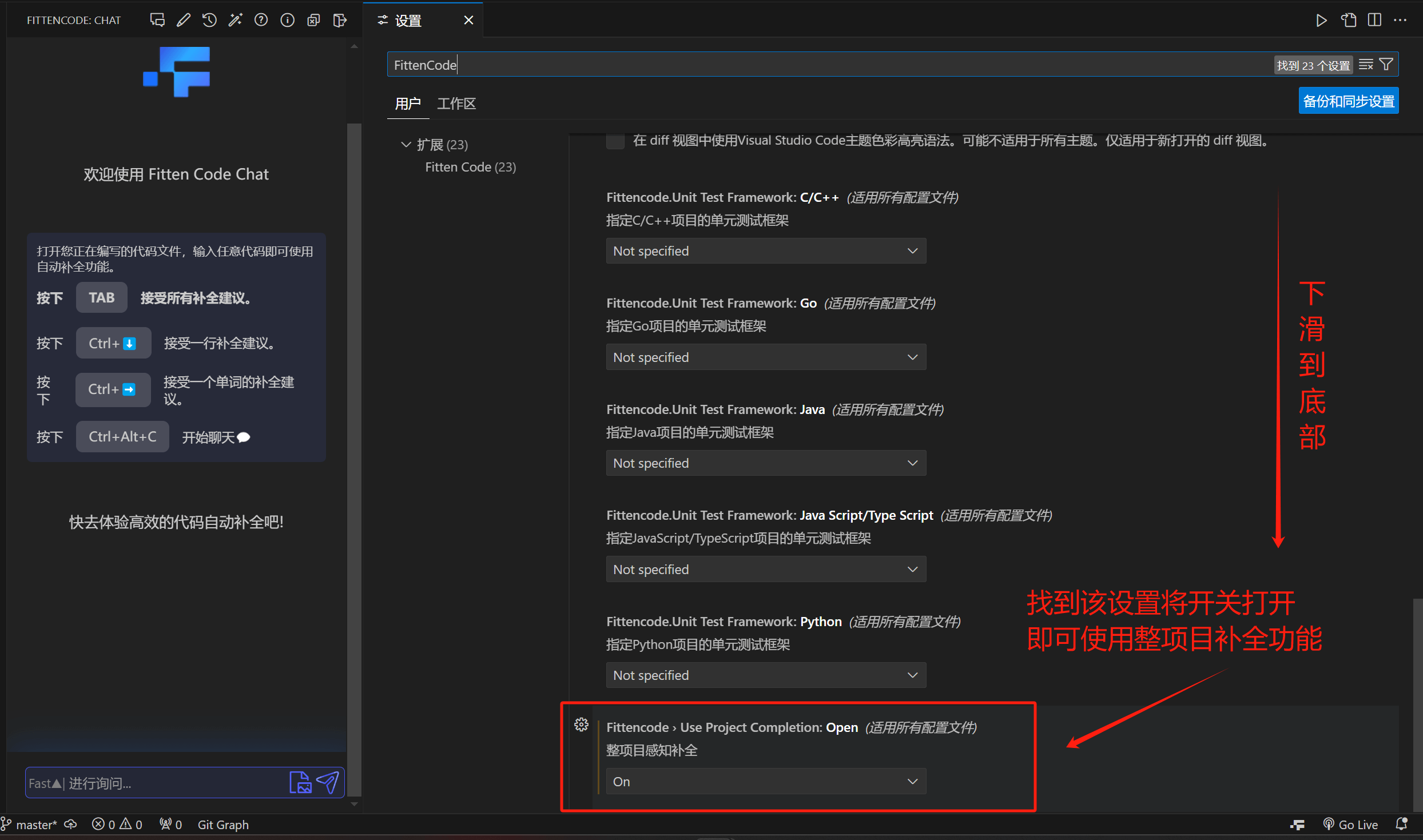Switch to the 工作区 tab
Image resolution: width=1423 pixels, height=840 pixels.
(456, 103)
